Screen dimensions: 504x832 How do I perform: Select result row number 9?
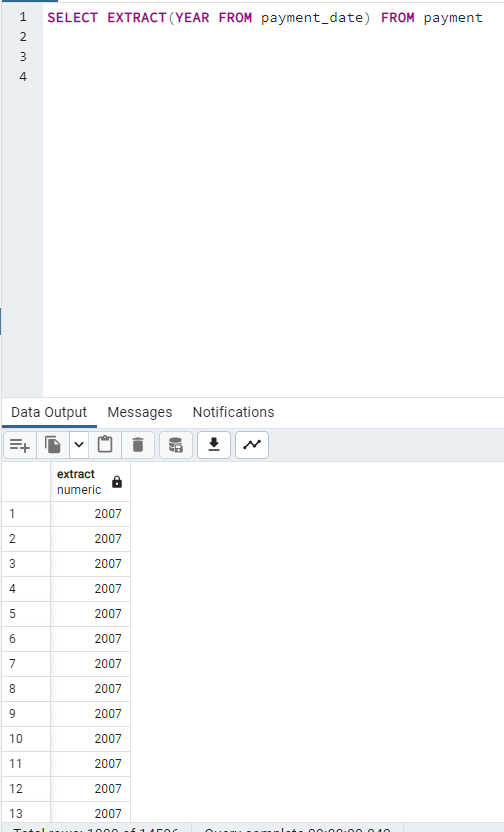coord(26,713)
